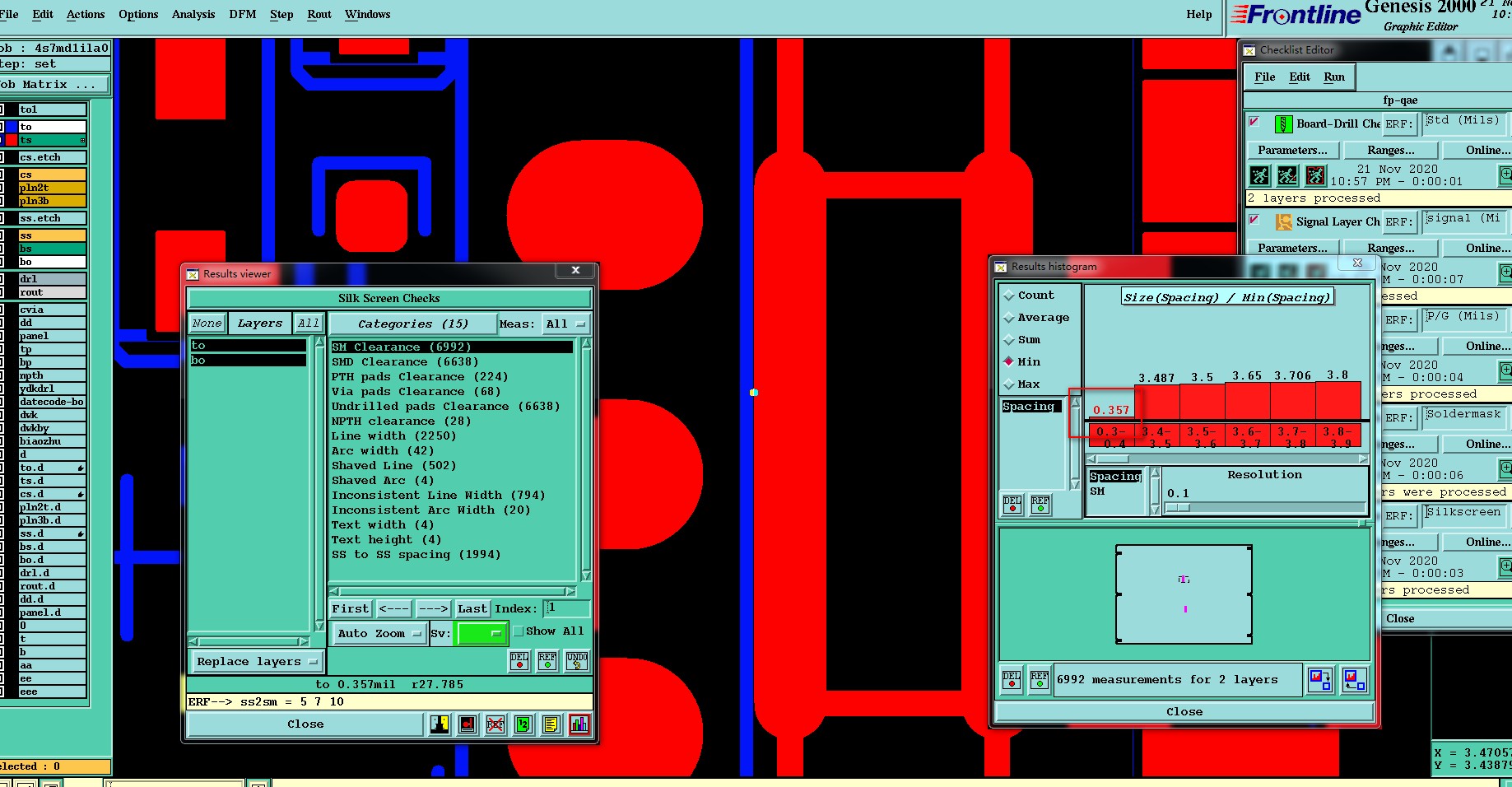
Task: Toggle Board-Drill Checks checkbox
Action: click(1254, 122)
